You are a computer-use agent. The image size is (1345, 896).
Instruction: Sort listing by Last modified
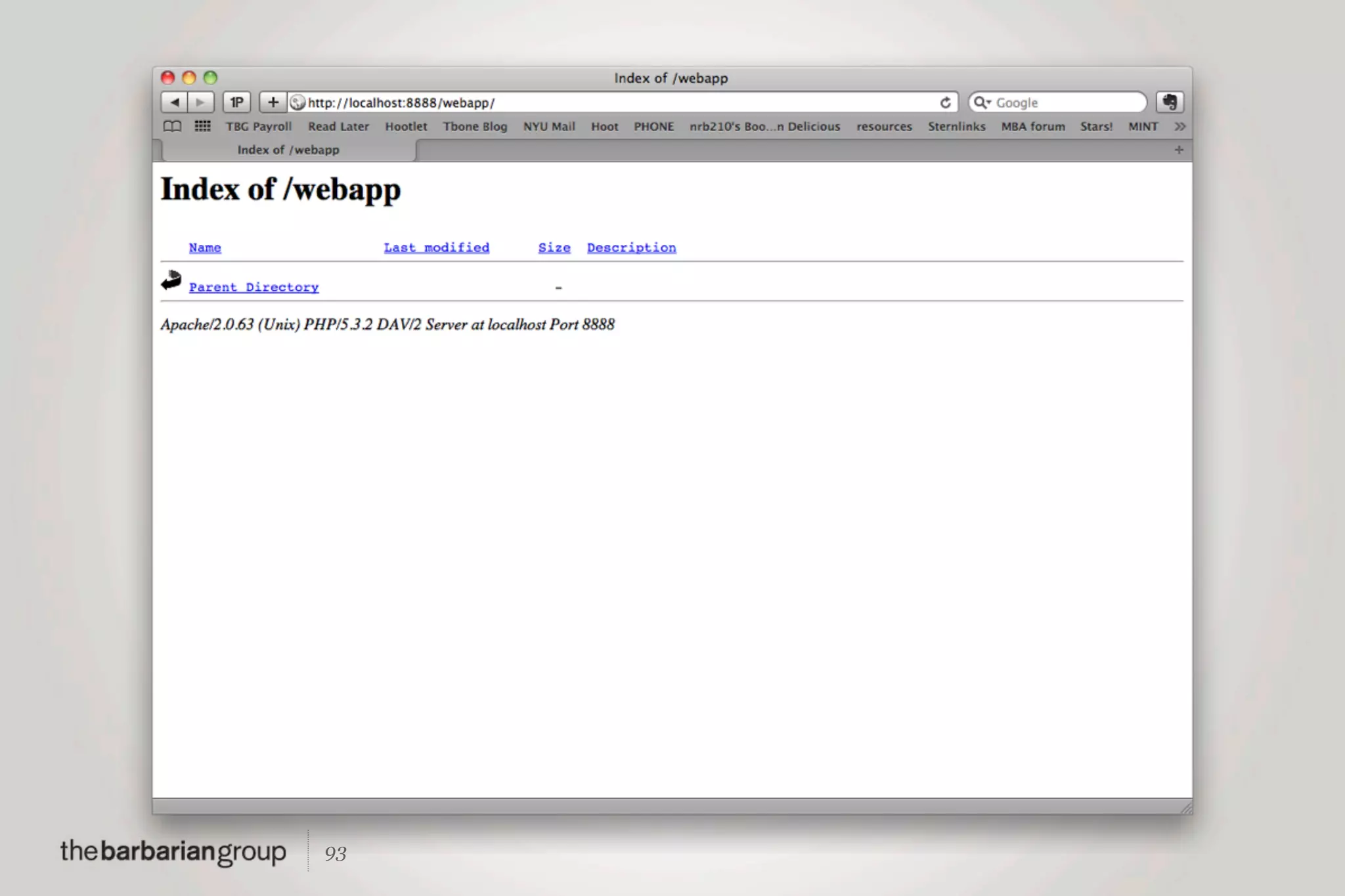tap(436, 247)
